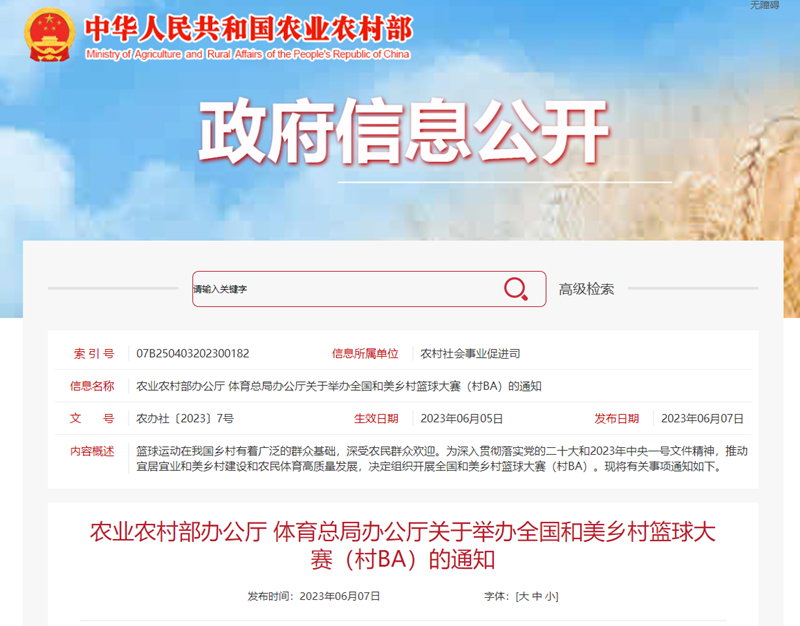Set font size to 大 (large)
Viewport: 800px width, 626px height.
click(522, 596)
